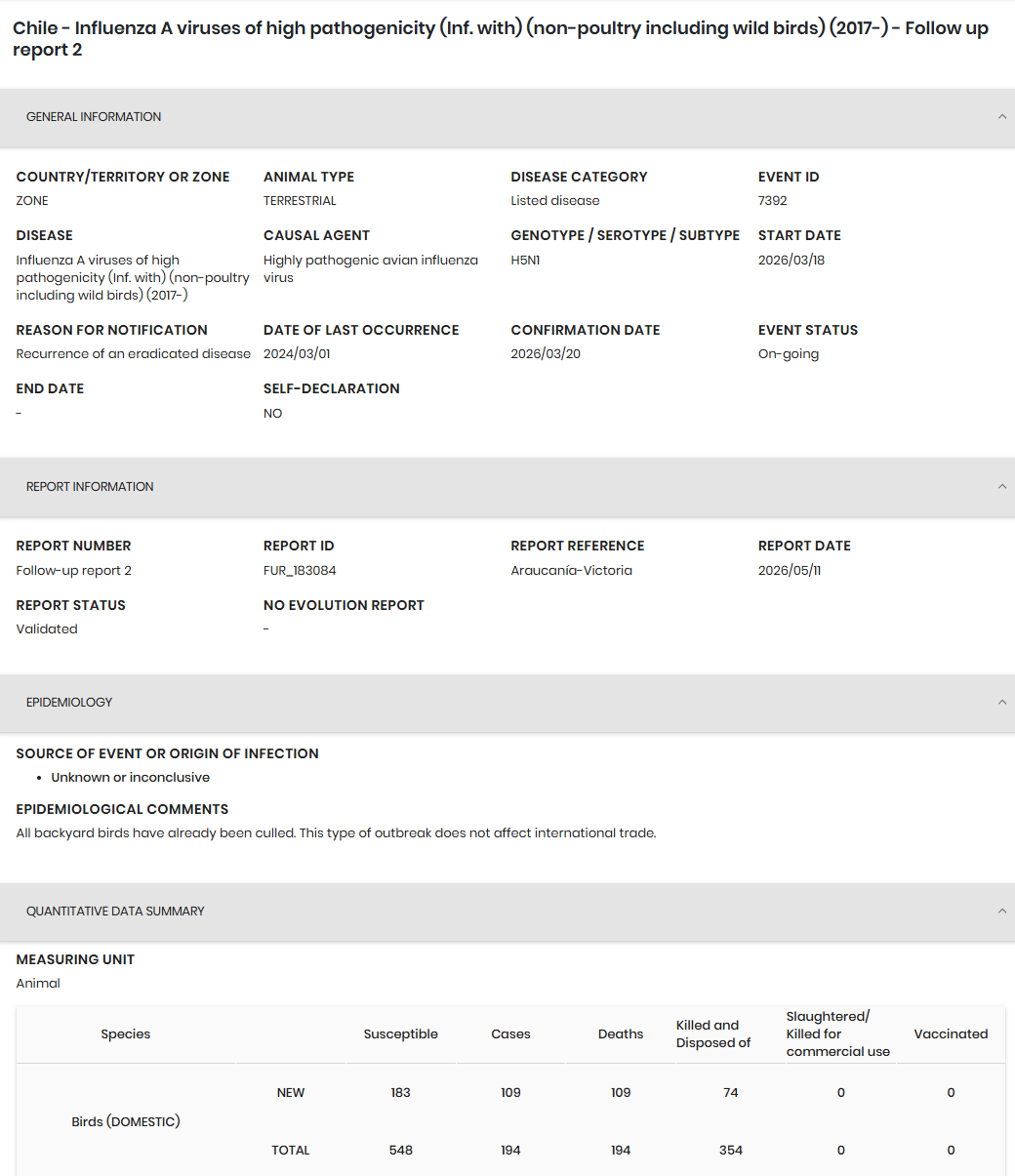
Task: Collapse the Epidemiology section chevron
Action: [1001, 703]
